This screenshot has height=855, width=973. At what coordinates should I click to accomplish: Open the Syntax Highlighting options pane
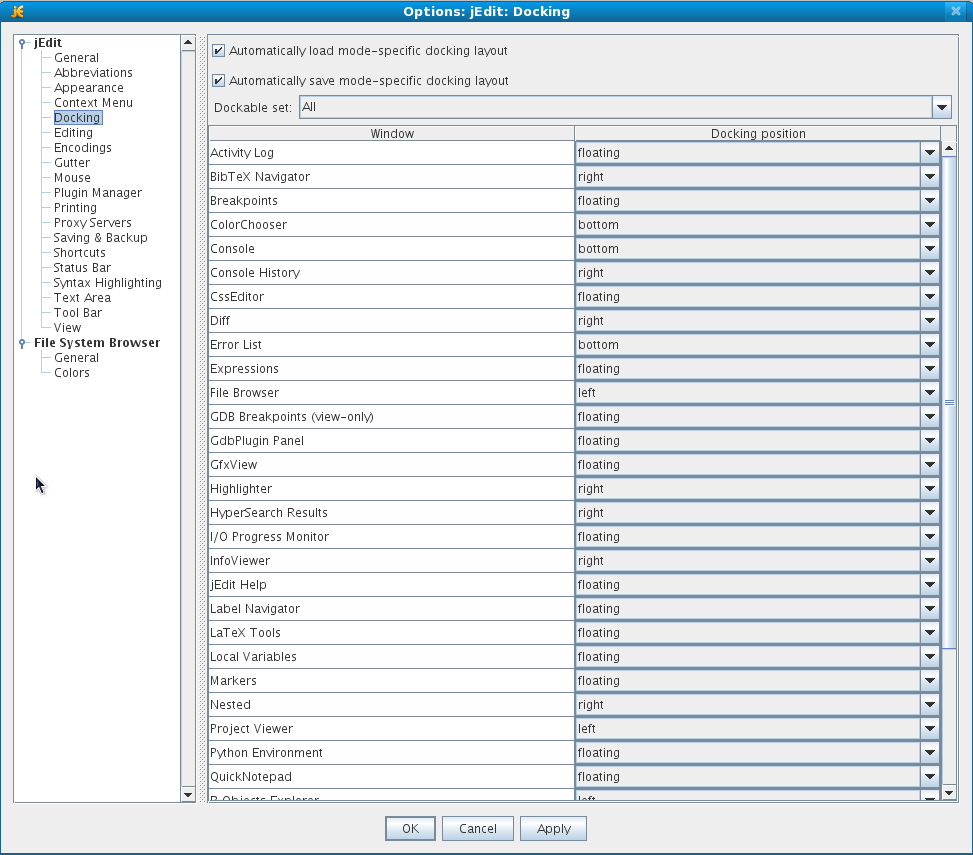coord(107,283)
